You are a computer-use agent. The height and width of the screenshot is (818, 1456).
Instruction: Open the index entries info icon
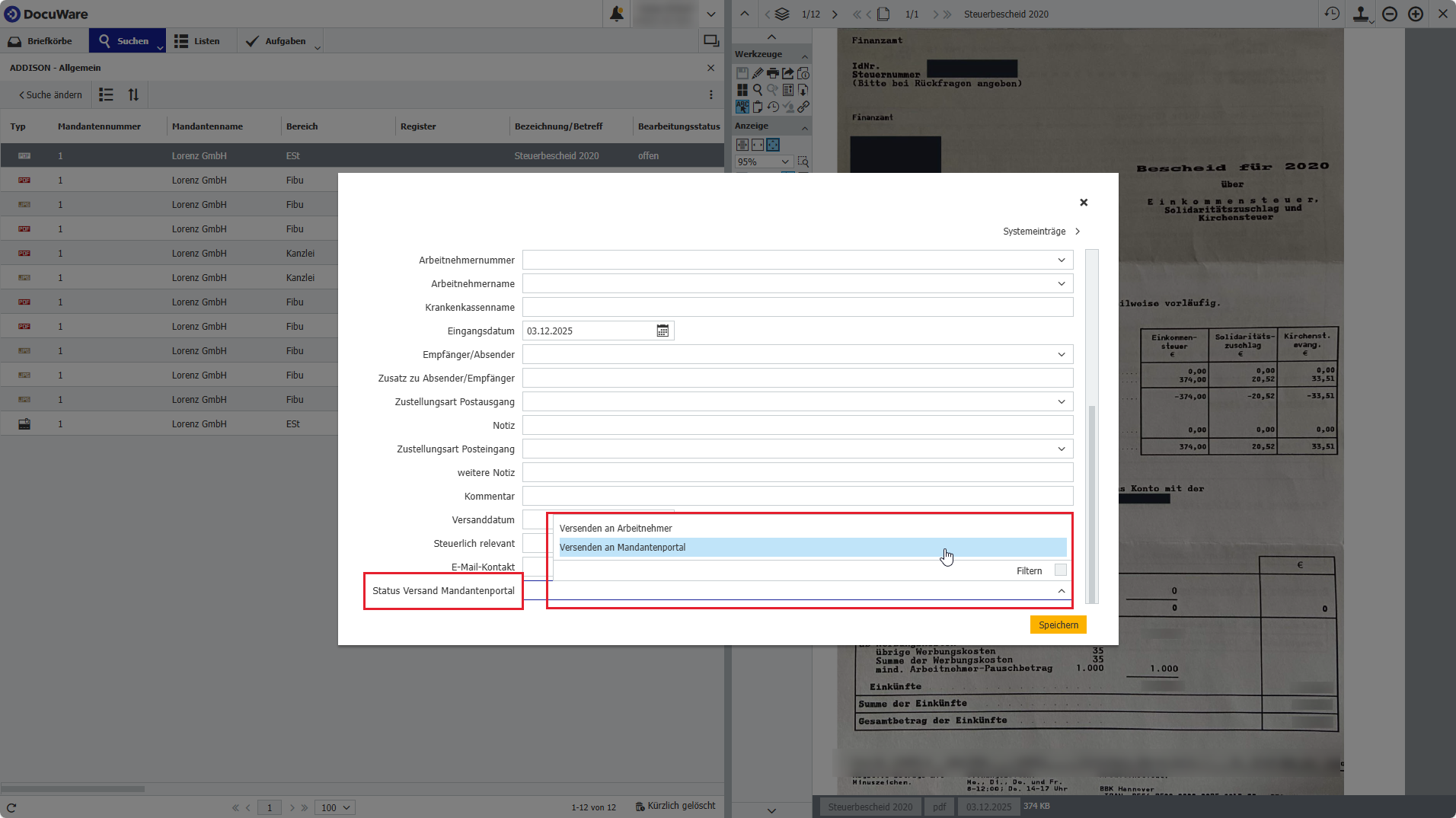click(788, 90)
